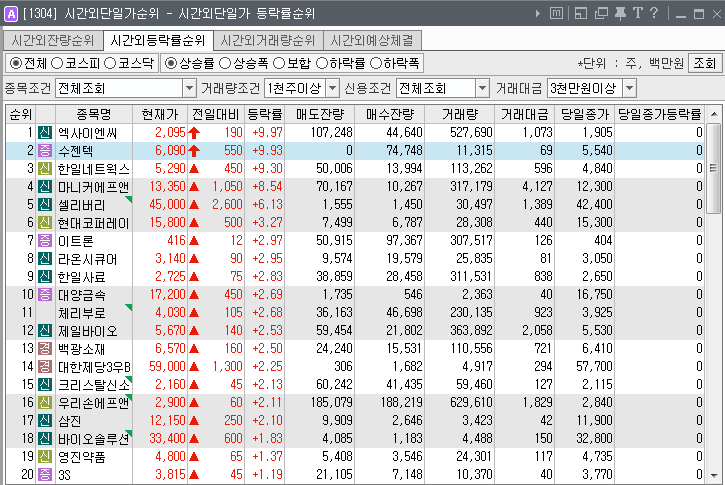725x485 pixels.
Task: Open help with the question mark icon
Action: (x=654, y=13)
